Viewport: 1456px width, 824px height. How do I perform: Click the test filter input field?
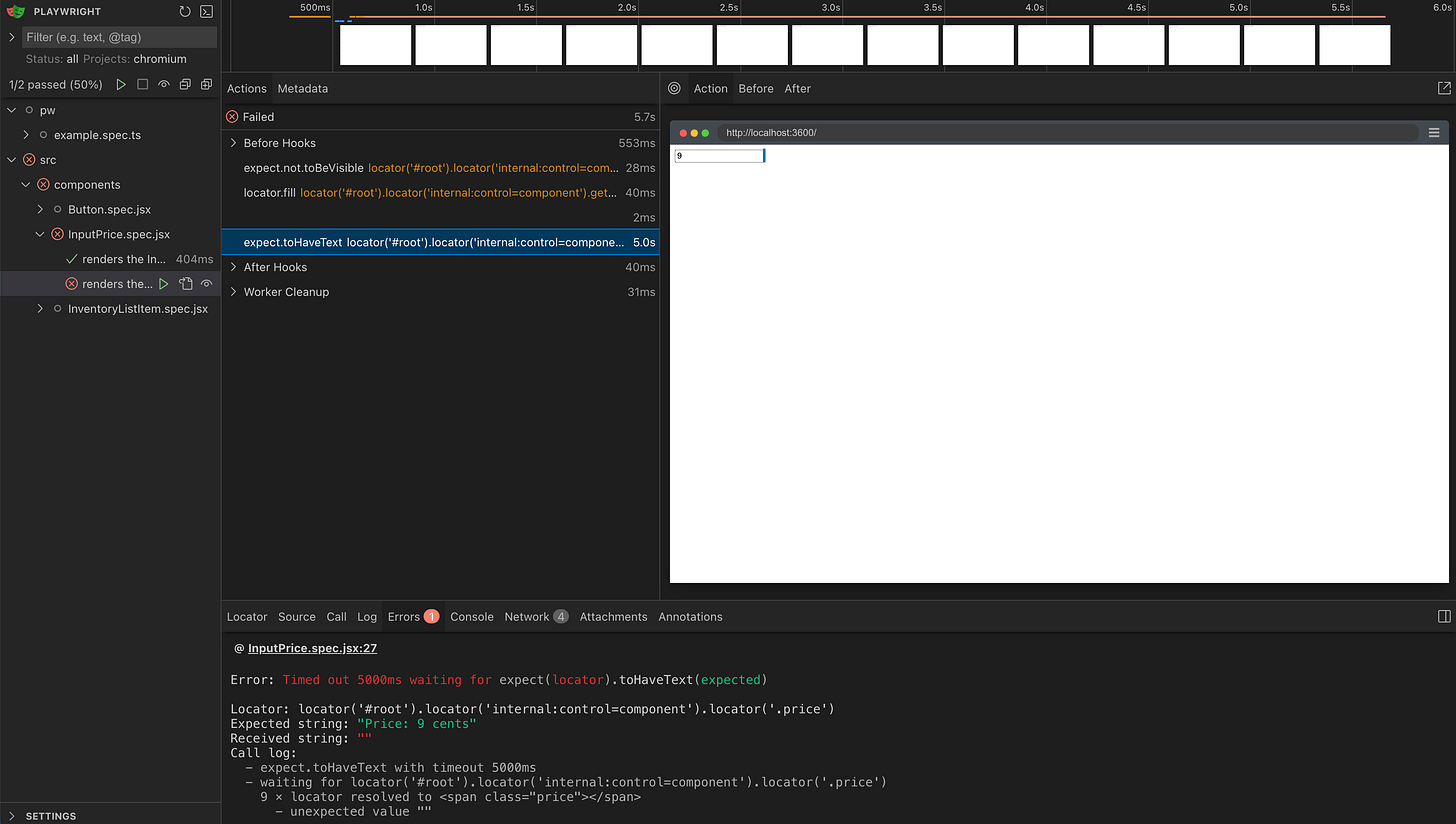(x=120, y=37)
